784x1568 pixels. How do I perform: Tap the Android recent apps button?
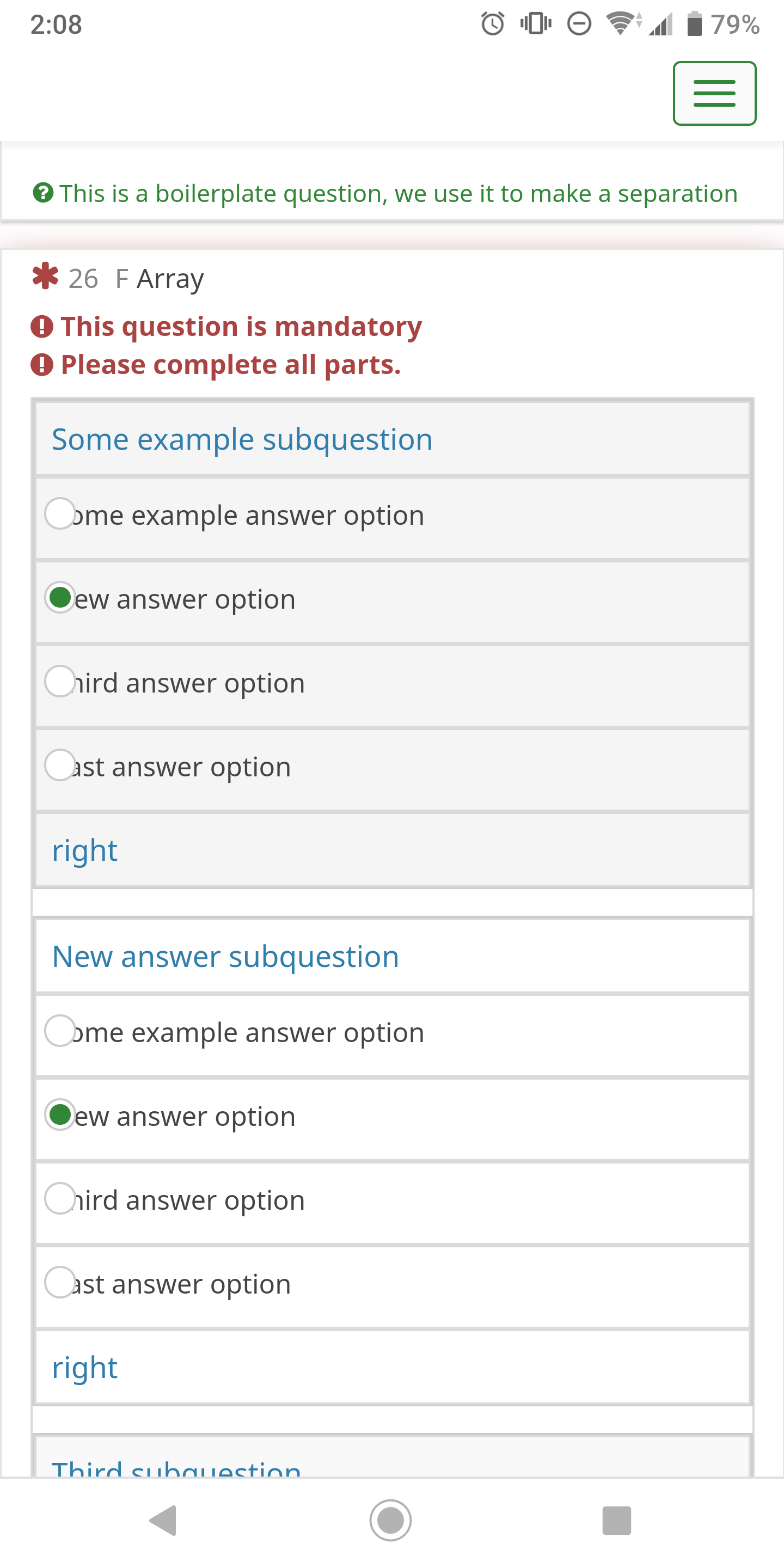tap(616, 1521)
